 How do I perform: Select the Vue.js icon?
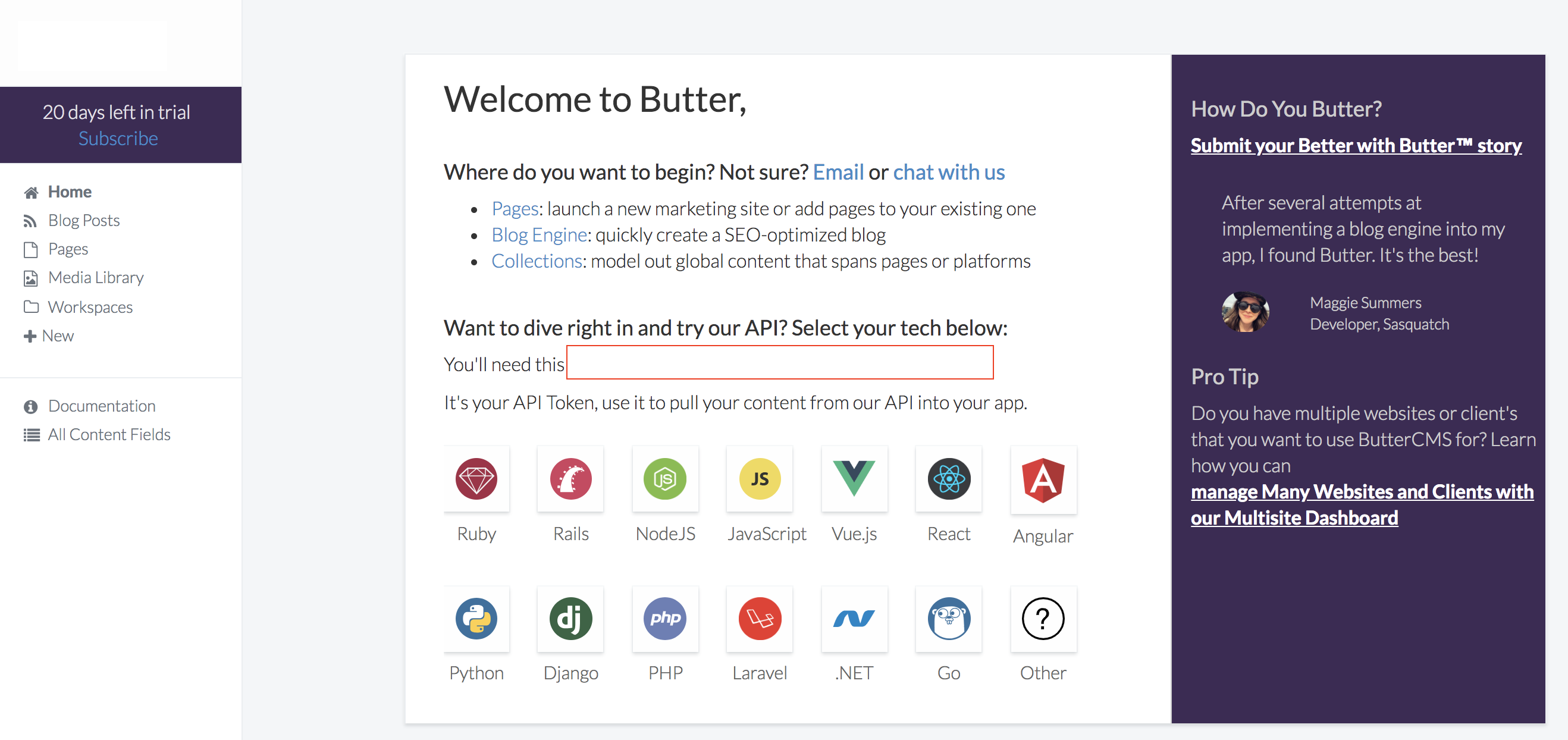point(854,479)
